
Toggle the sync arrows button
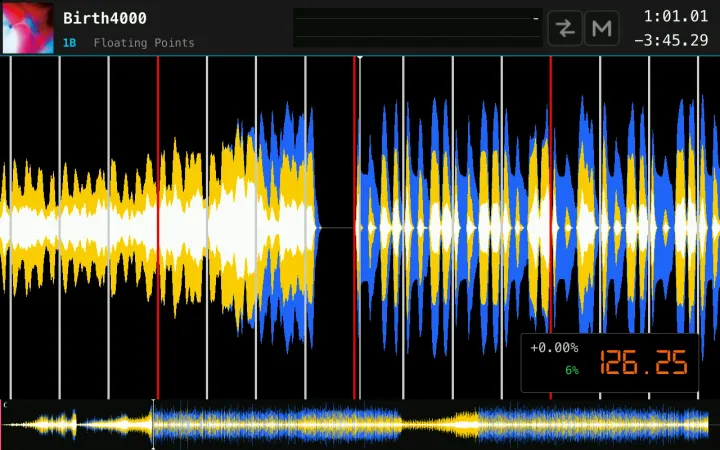pos(565,28)
